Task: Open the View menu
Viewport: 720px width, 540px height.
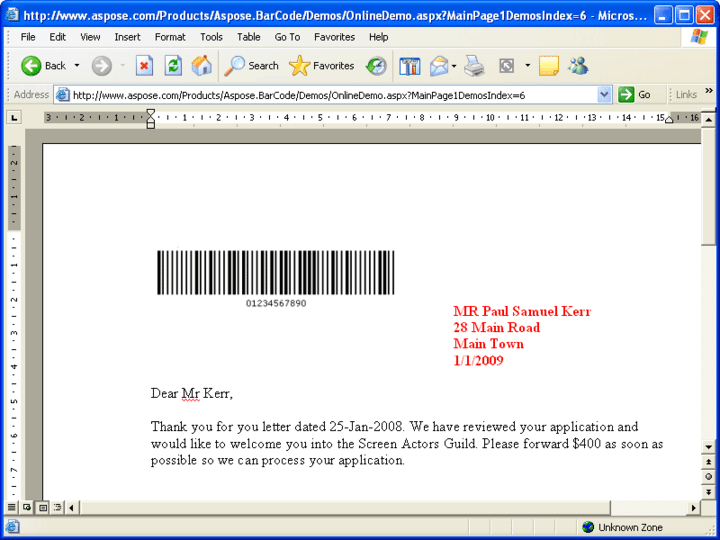Action: point(90,37)
